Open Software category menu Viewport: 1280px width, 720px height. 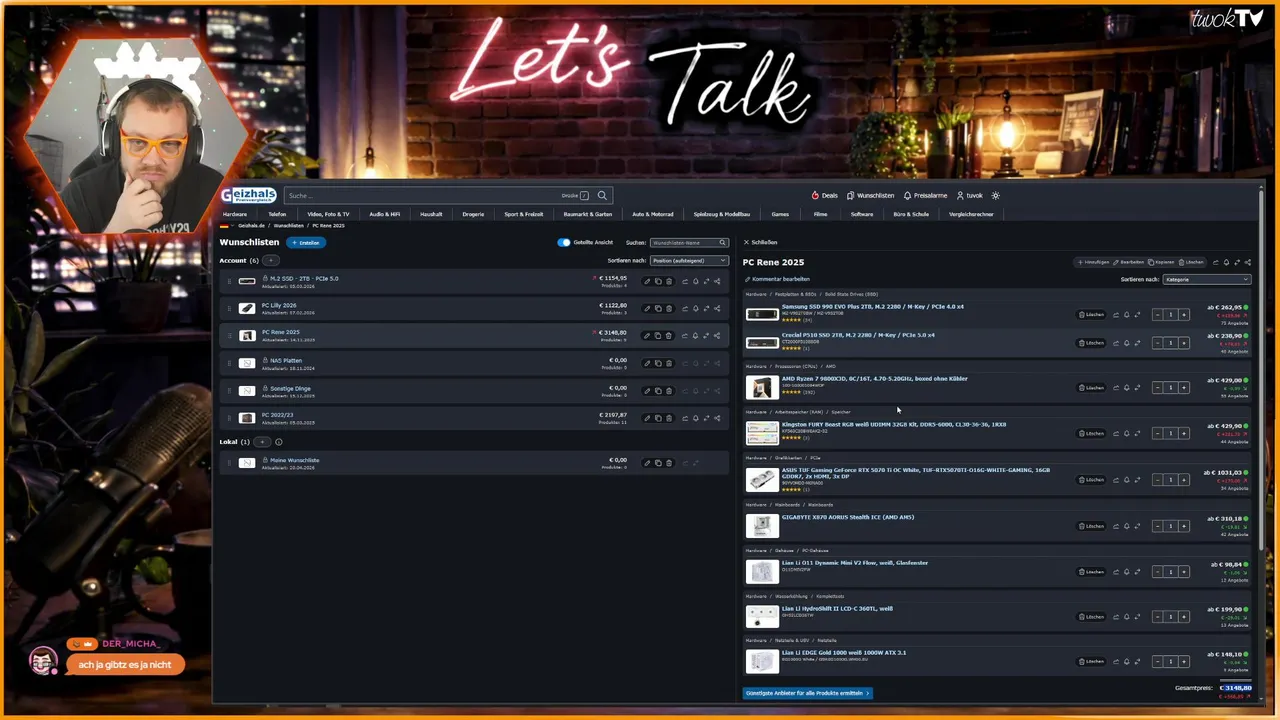[862, 214]
